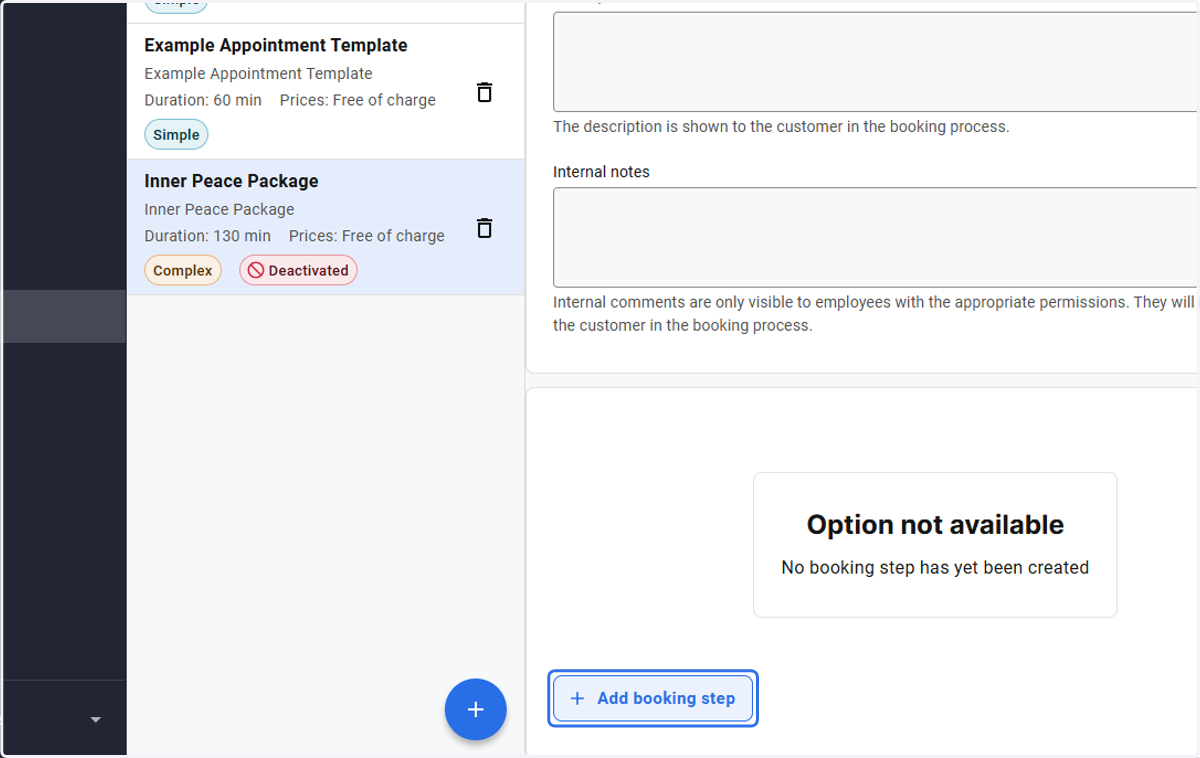Click the Option not available heading
The width and height of the screenshot is (1200, 758).
coord(935,525)
